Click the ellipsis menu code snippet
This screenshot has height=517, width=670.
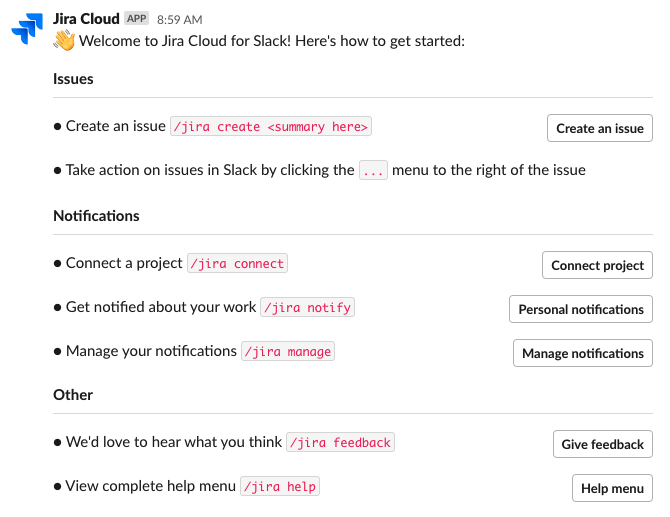(x=373, y=171)
